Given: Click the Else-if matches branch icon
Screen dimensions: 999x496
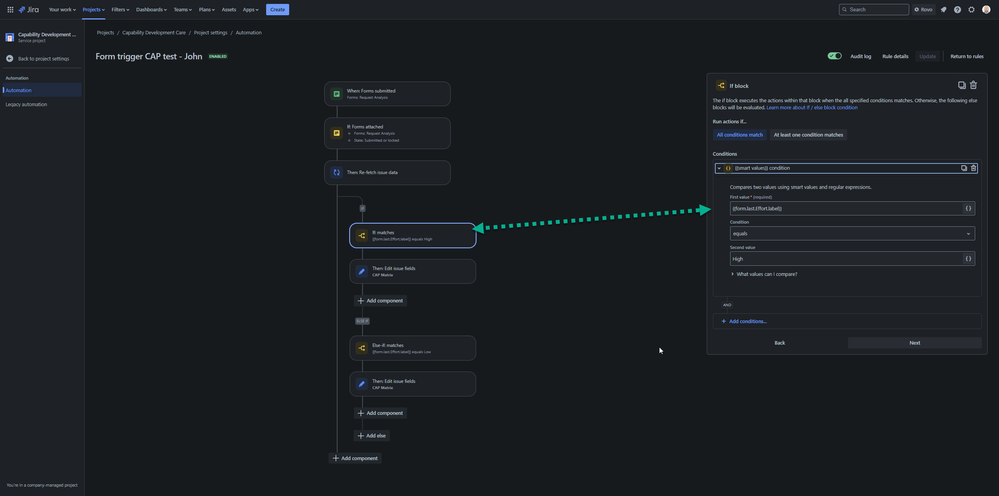Looking at the screenshot, I should (x=361, y=348).
